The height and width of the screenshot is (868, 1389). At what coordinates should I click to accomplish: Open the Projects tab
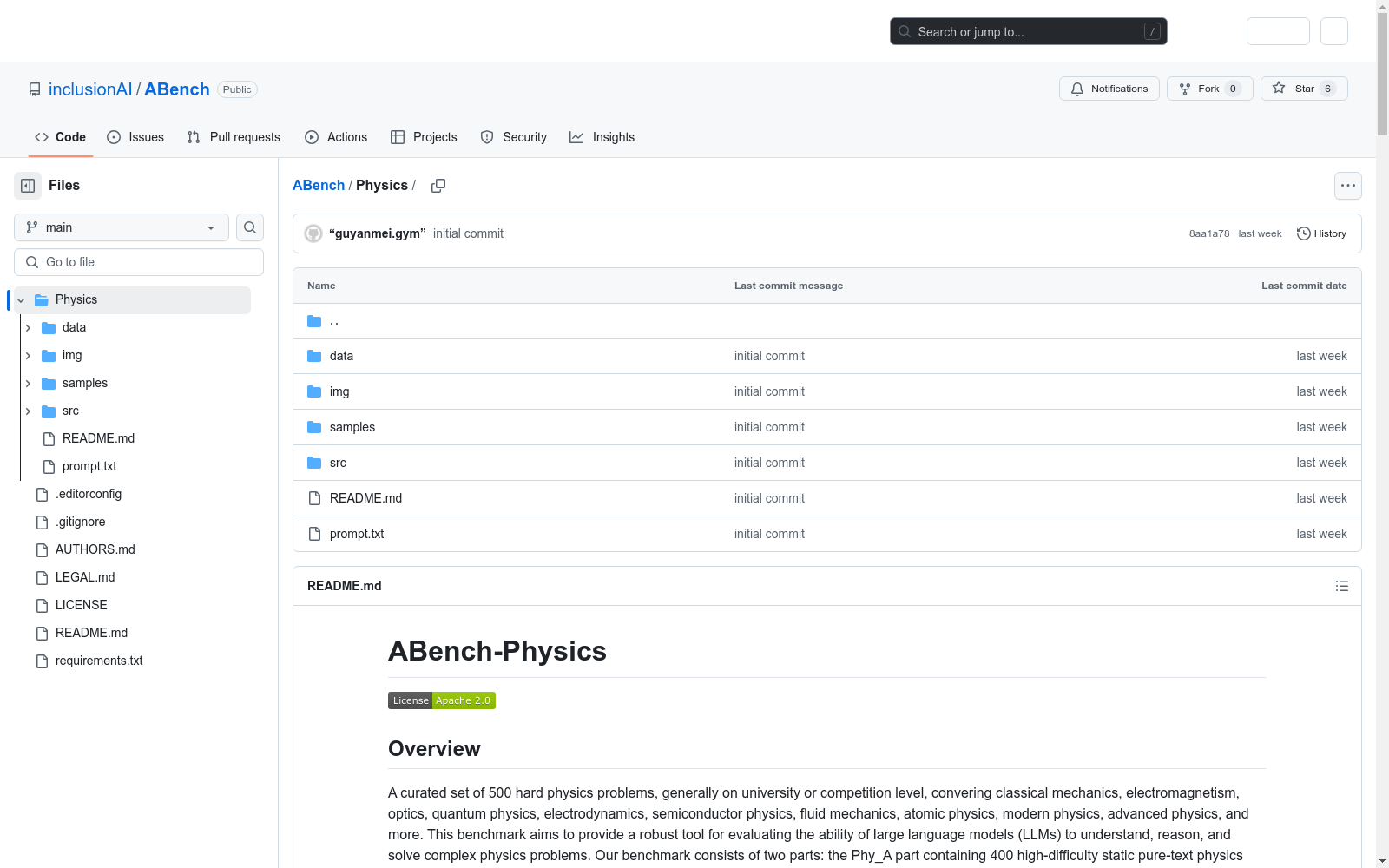[424, 137]
